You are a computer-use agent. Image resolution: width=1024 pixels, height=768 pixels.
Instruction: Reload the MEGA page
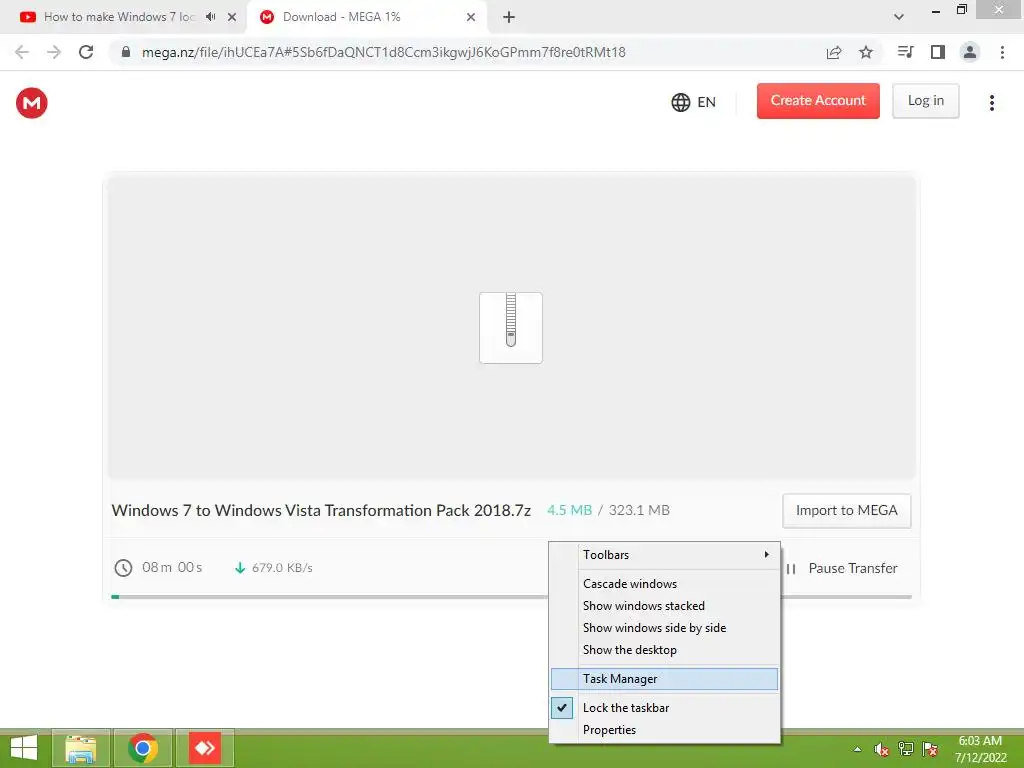coord(86,52)
